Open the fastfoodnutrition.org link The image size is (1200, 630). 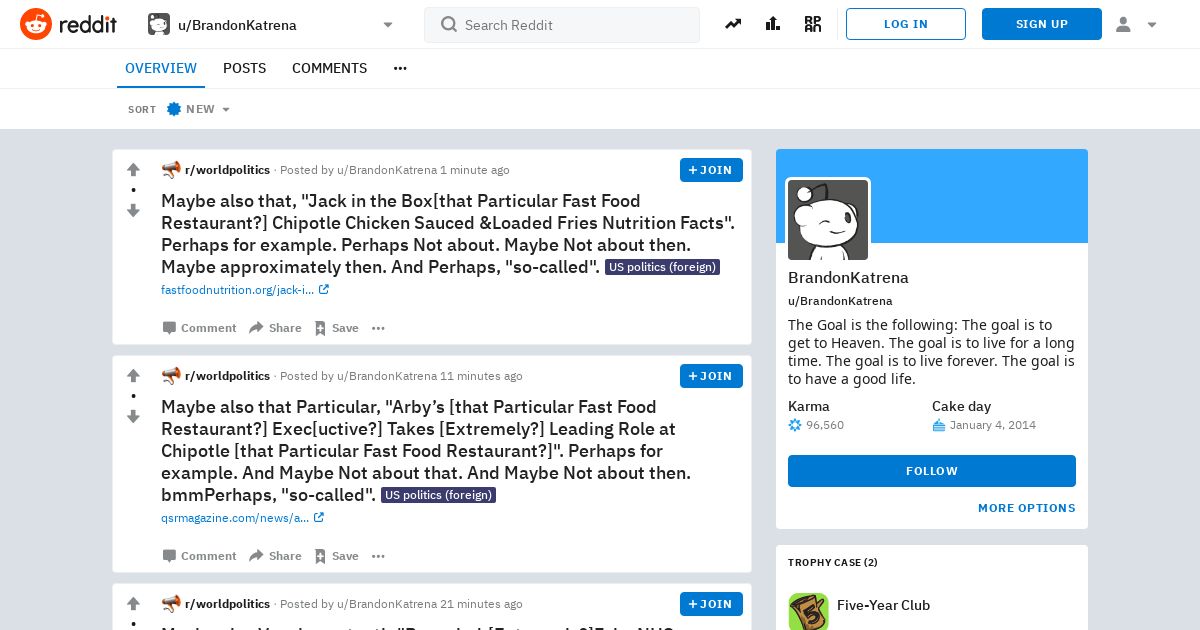tap(245, 290)
